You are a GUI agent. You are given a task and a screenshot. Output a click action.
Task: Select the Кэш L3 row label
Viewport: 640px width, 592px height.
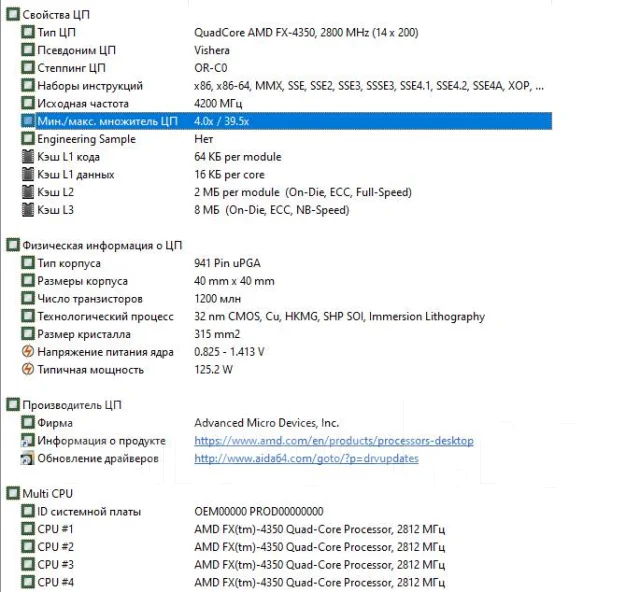tap(56, 210)
